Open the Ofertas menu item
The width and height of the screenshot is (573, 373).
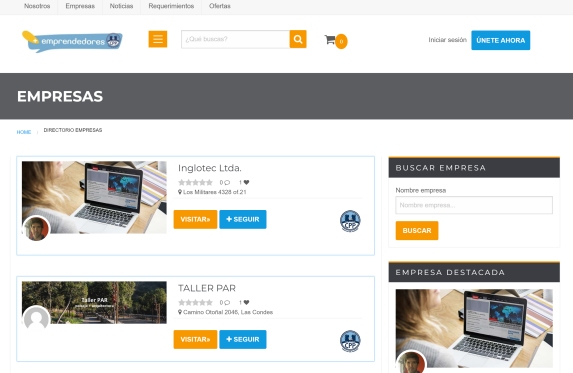(x=220, y=6)
